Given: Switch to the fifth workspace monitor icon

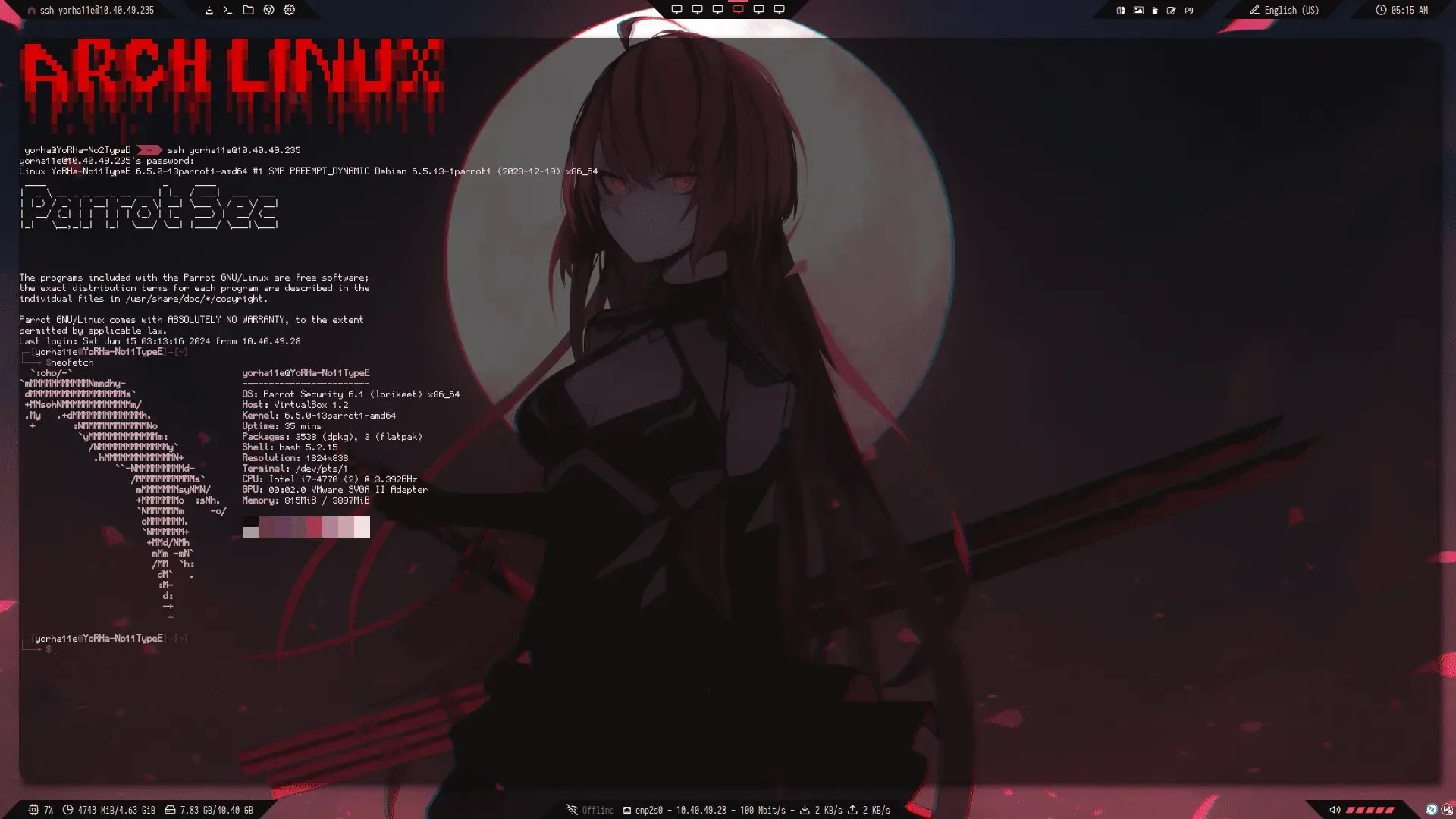Looking at the screenshot, I should click(758, 10).
